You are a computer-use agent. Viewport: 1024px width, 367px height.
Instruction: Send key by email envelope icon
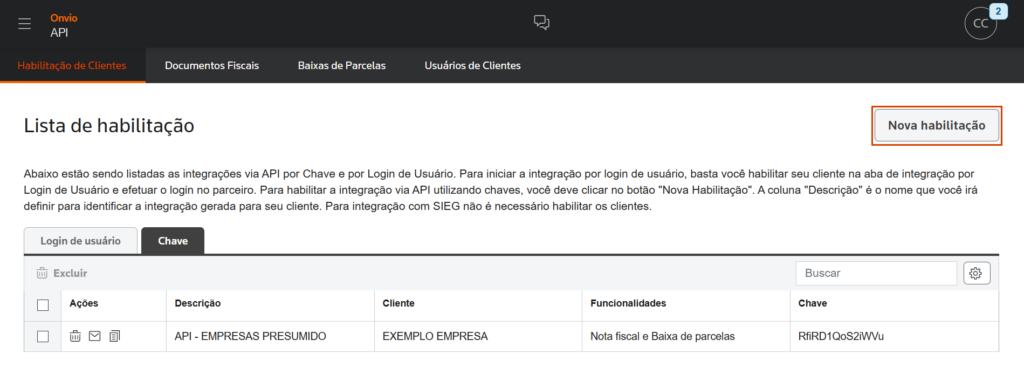pos(95,336)
